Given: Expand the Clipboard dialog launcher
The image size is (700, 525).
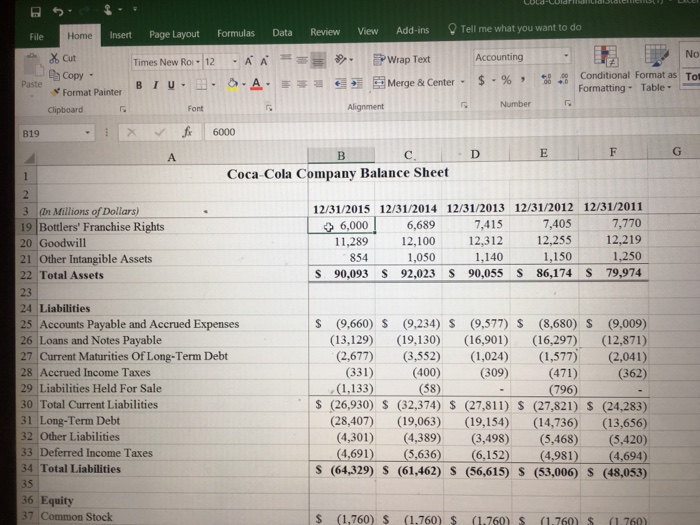Looking at the screenshot, I should click(x=123, y=109).
